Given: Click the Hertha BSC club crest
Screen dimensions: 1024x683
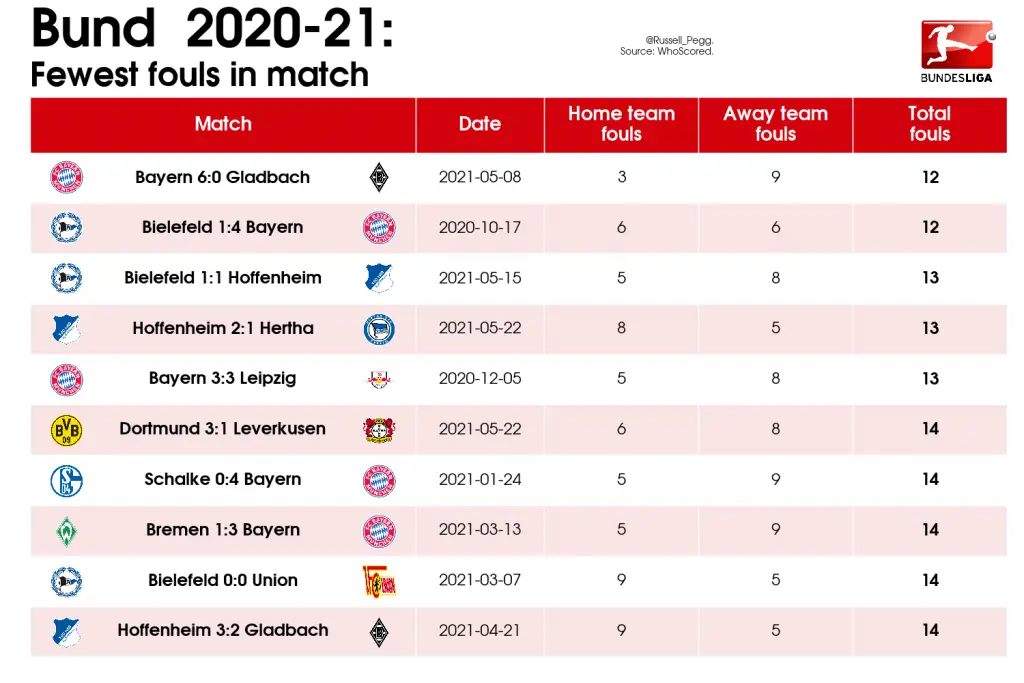Looking at the screenshot, I should tap(379, 328).
